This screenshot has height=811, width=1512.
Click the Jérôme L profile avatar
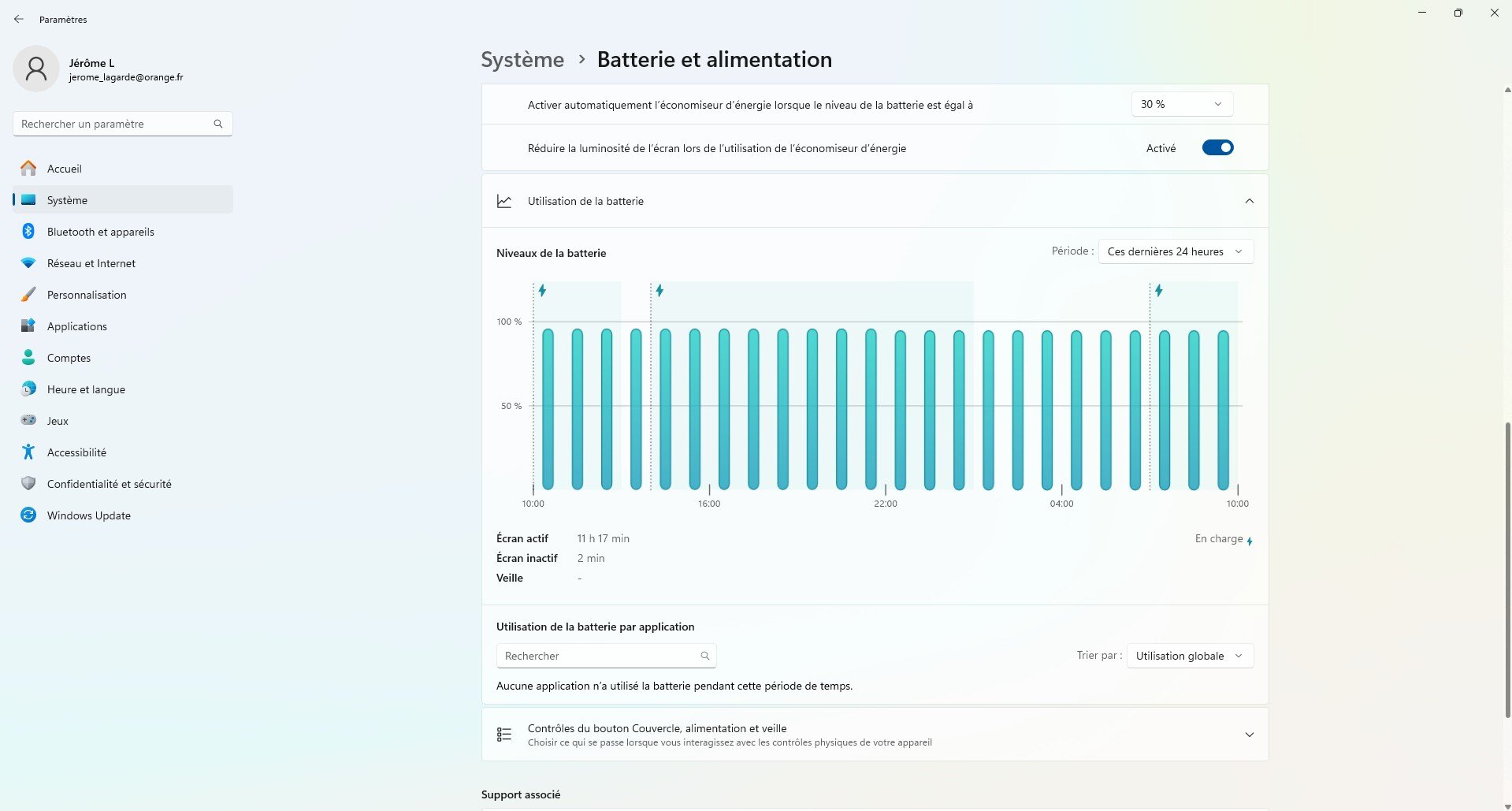(36, 69)
